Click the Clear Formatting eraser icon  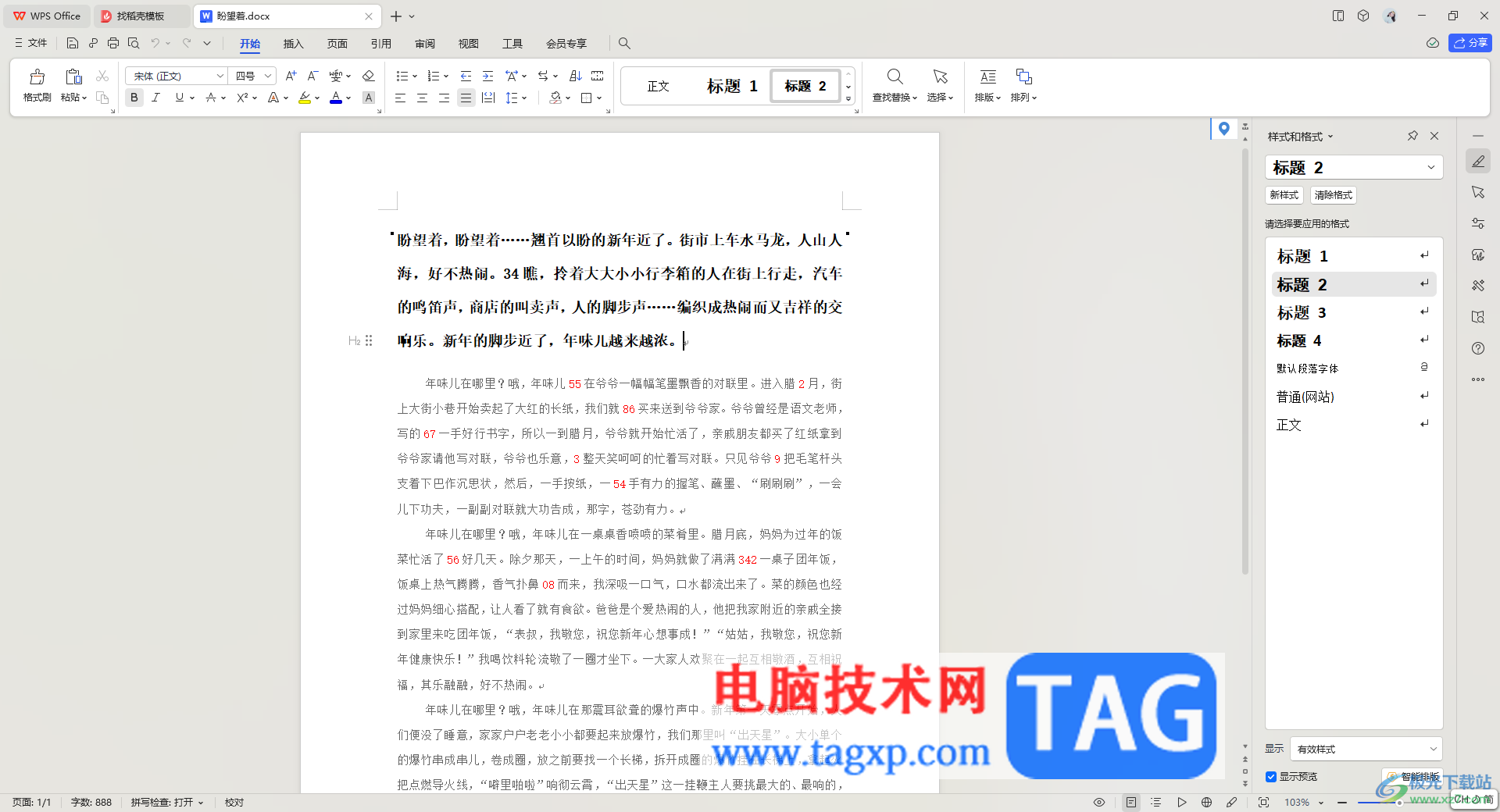point(369,76)
